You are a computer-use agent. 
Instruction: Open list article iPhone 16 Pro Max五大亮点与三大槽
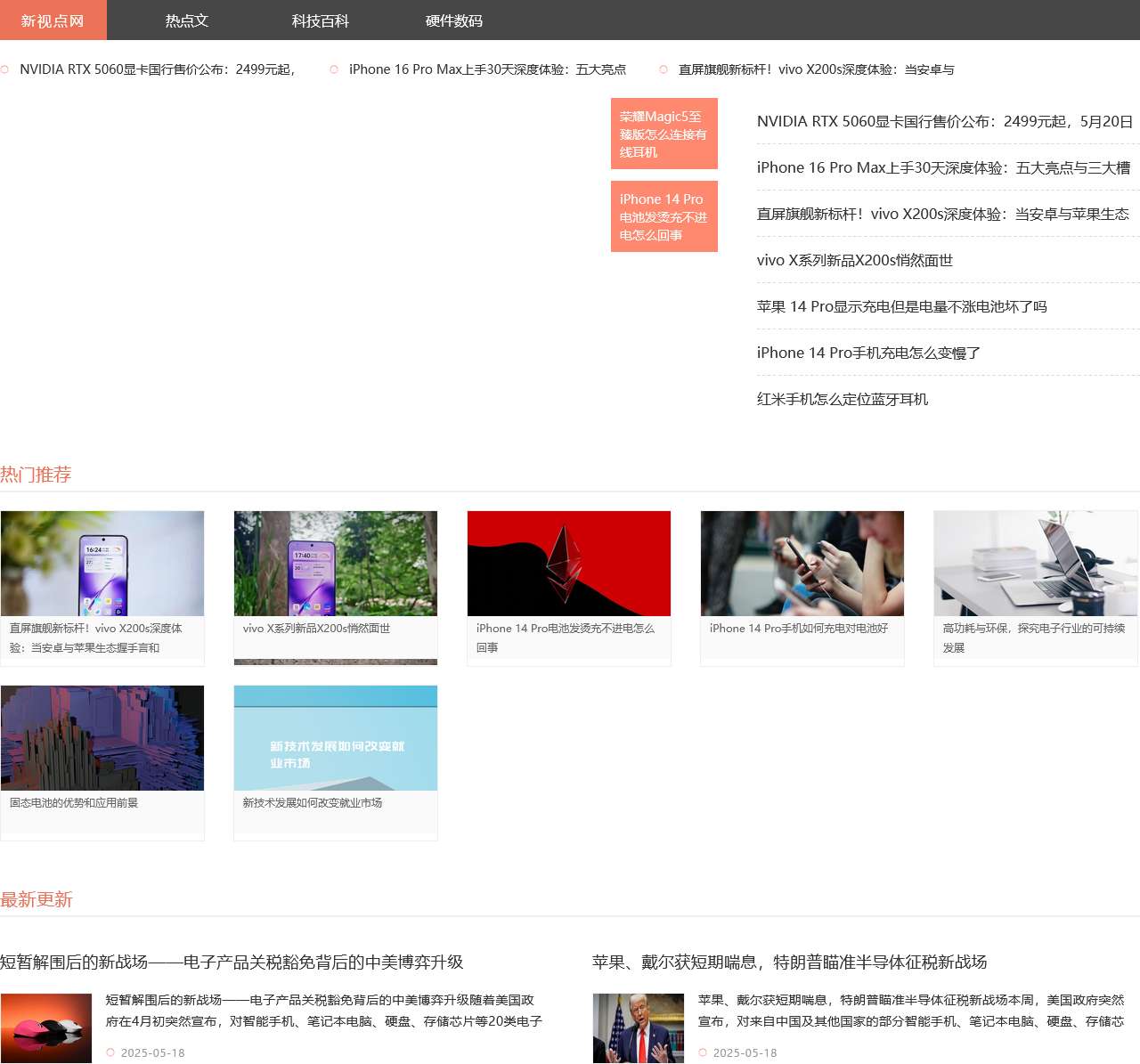[944, 167]
